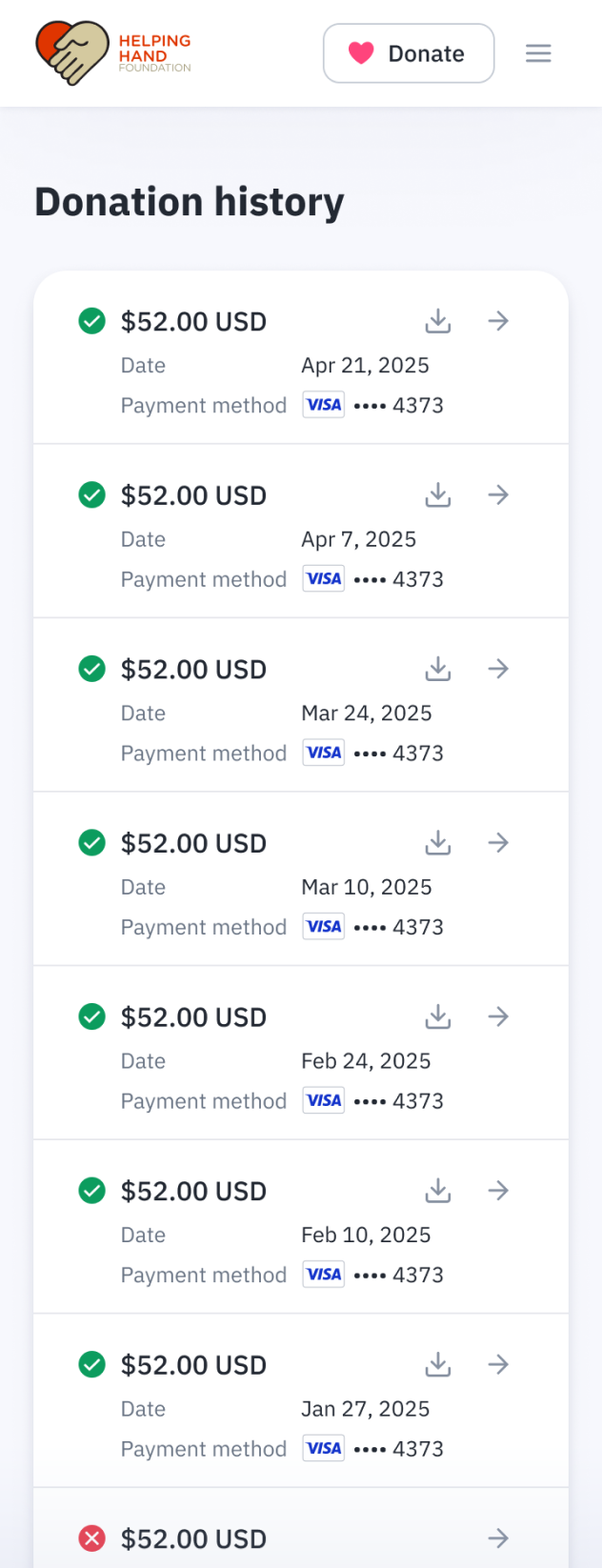Download receipt for Mar 10, 2025 donation

[438, 842]
